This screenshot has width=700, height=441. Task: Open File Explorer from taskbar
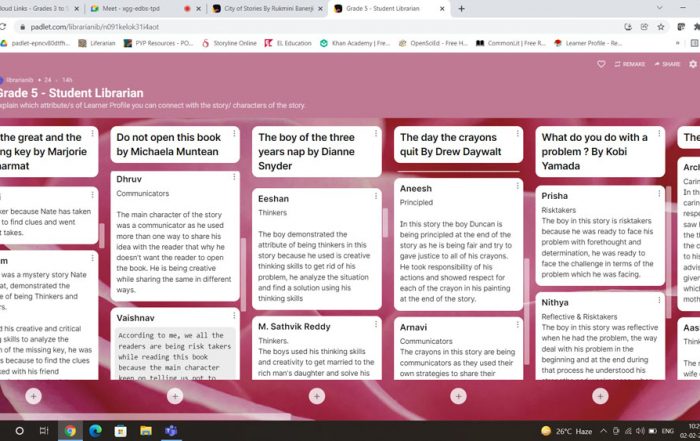(146, 431)
